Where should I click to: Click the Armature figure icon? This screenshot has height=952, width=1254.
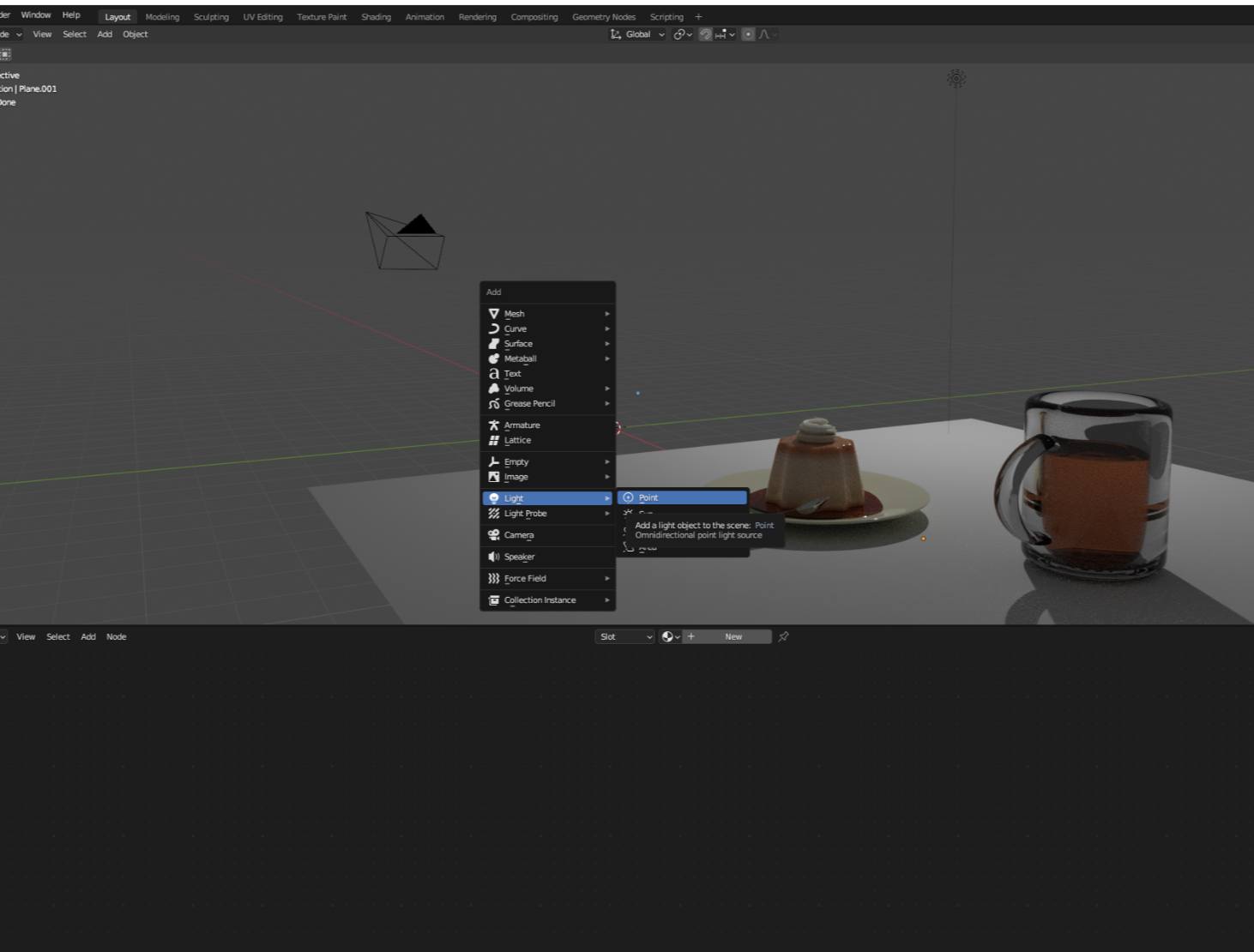pos(494,425)
